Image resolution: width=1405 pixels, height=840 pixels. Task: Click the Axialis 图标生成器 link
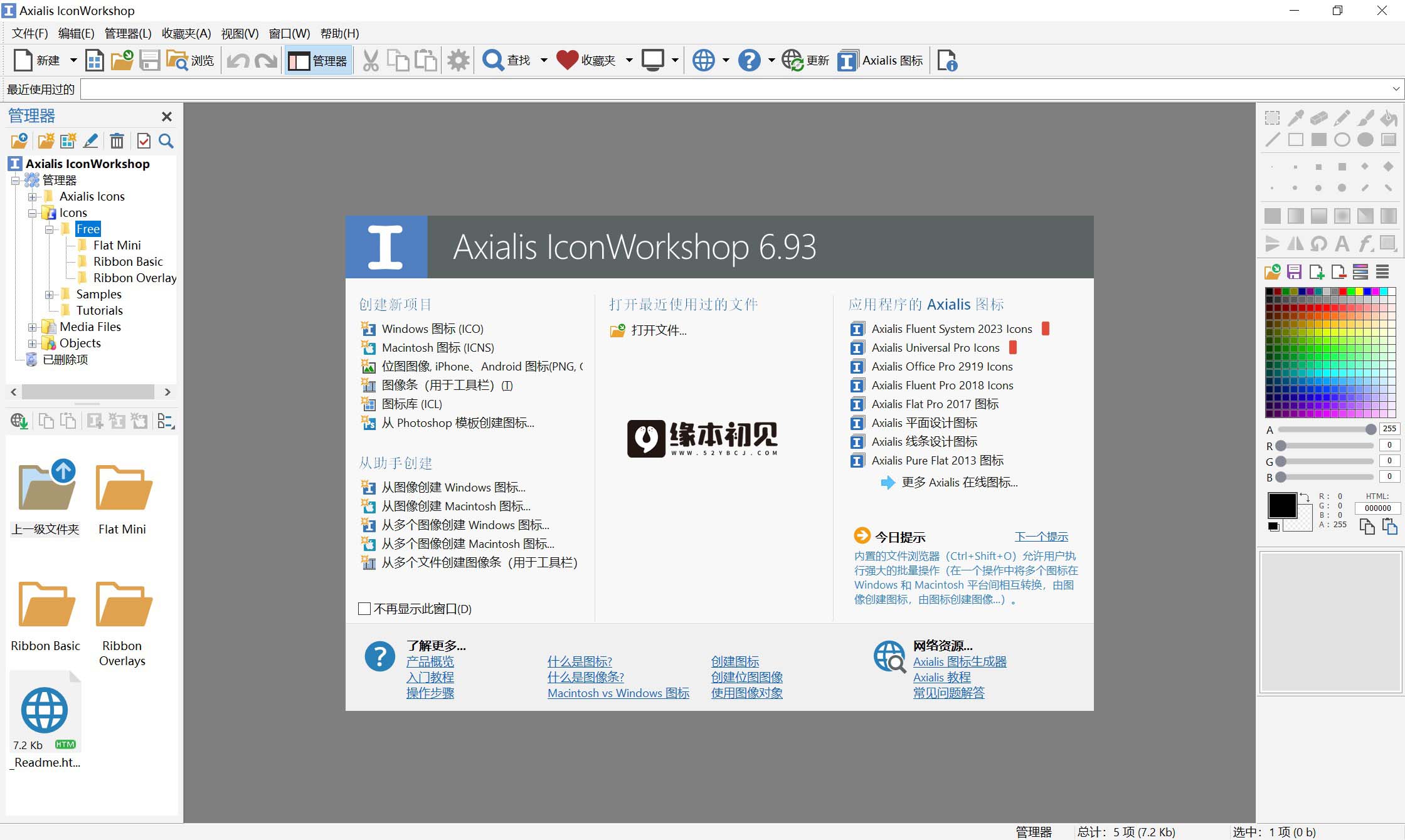[960, 661]
